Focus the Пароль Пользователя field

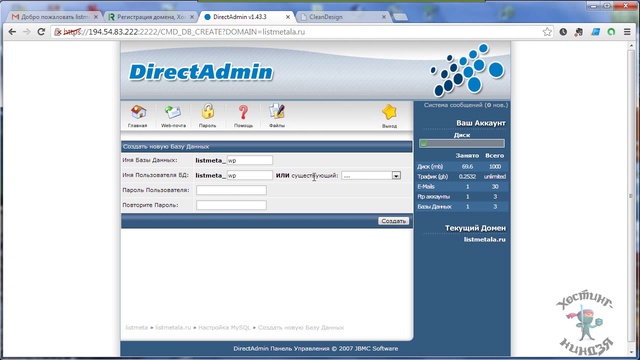231,190
